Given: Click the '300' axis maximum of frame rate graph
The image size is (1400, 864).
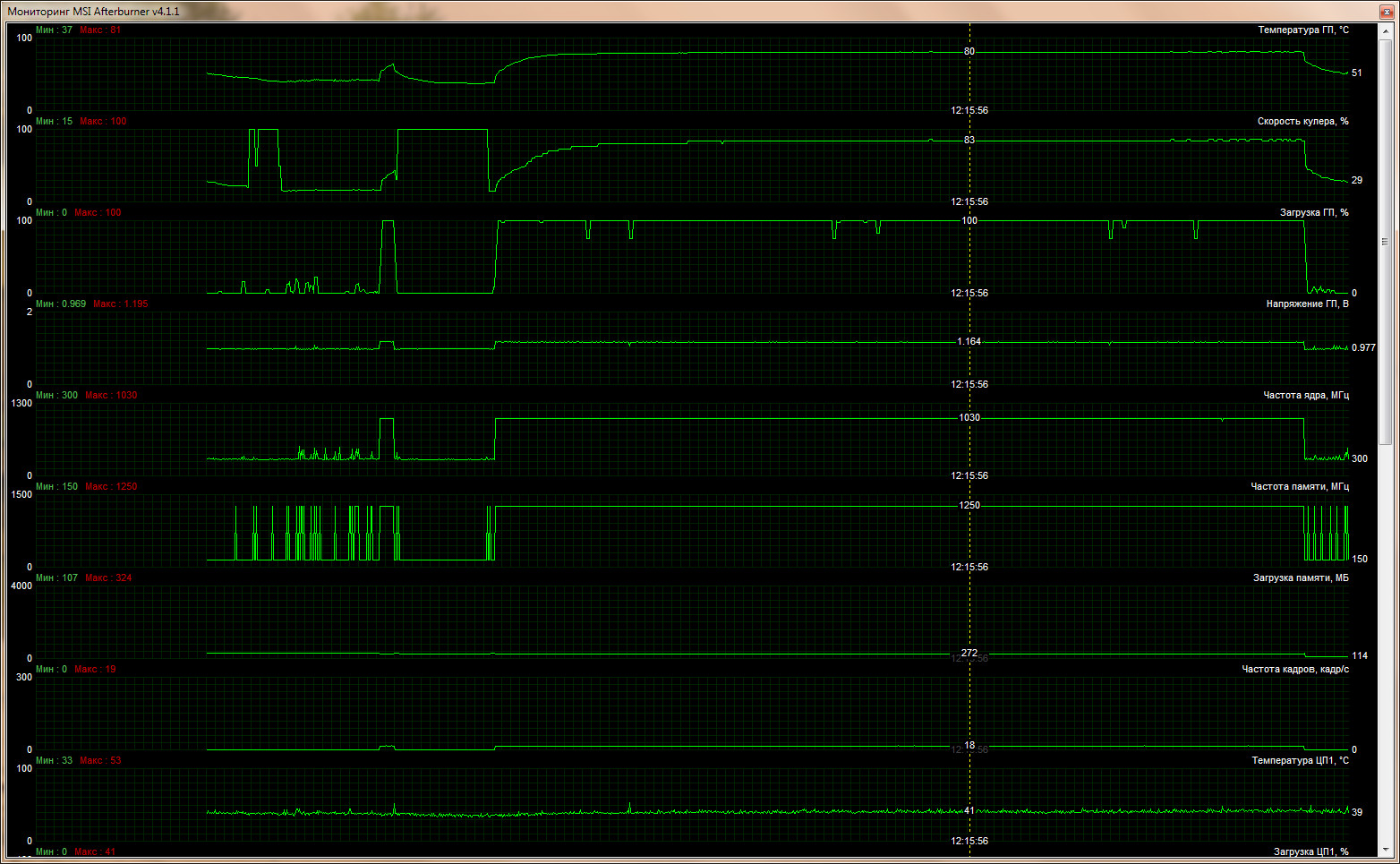Looking at the screenshot, I should [24, 678].
